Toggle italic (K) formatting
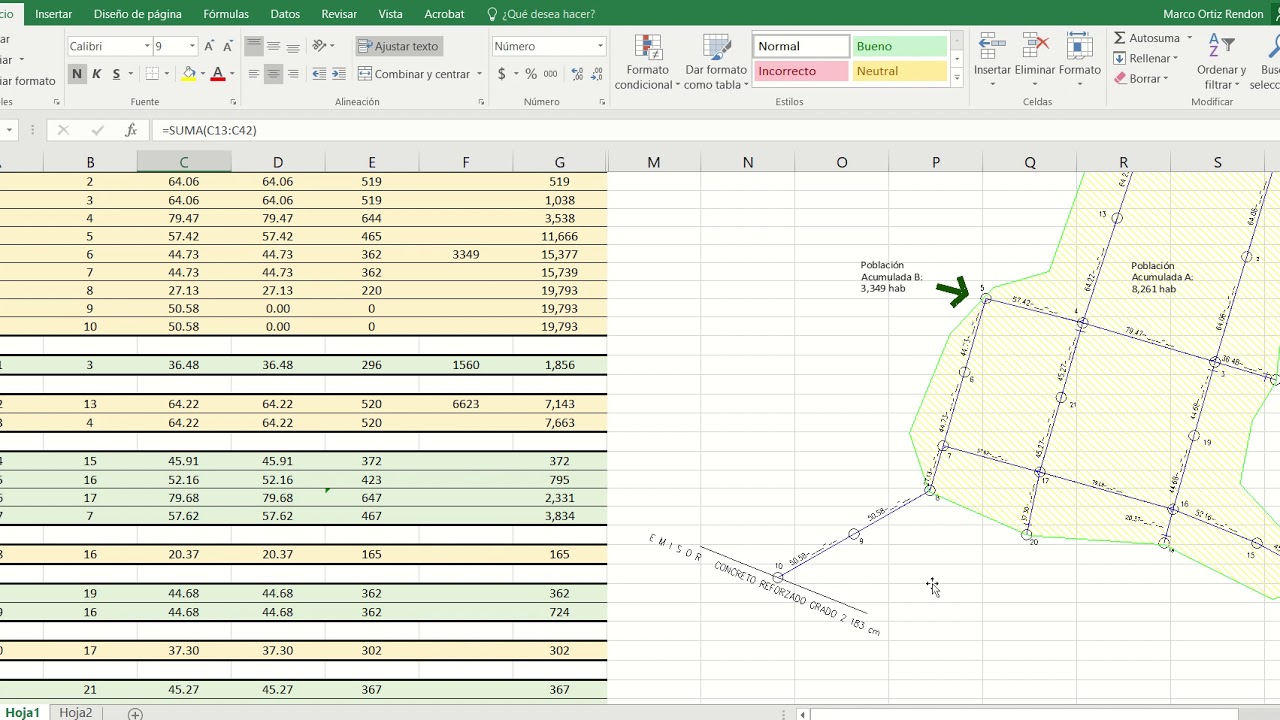 (x=96, y=74)
